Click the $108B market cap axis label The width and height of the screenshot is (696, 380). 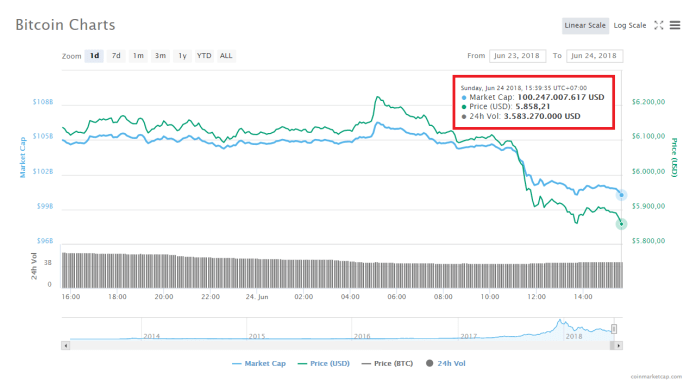[x=43, y=102]
